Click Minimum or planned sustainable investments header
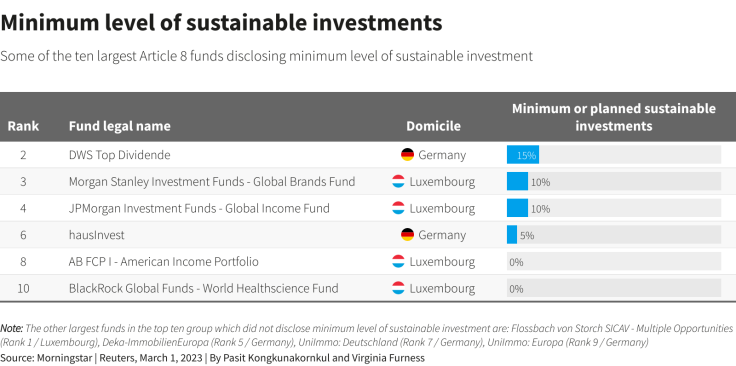736x366 pixels. coord(613,117)
